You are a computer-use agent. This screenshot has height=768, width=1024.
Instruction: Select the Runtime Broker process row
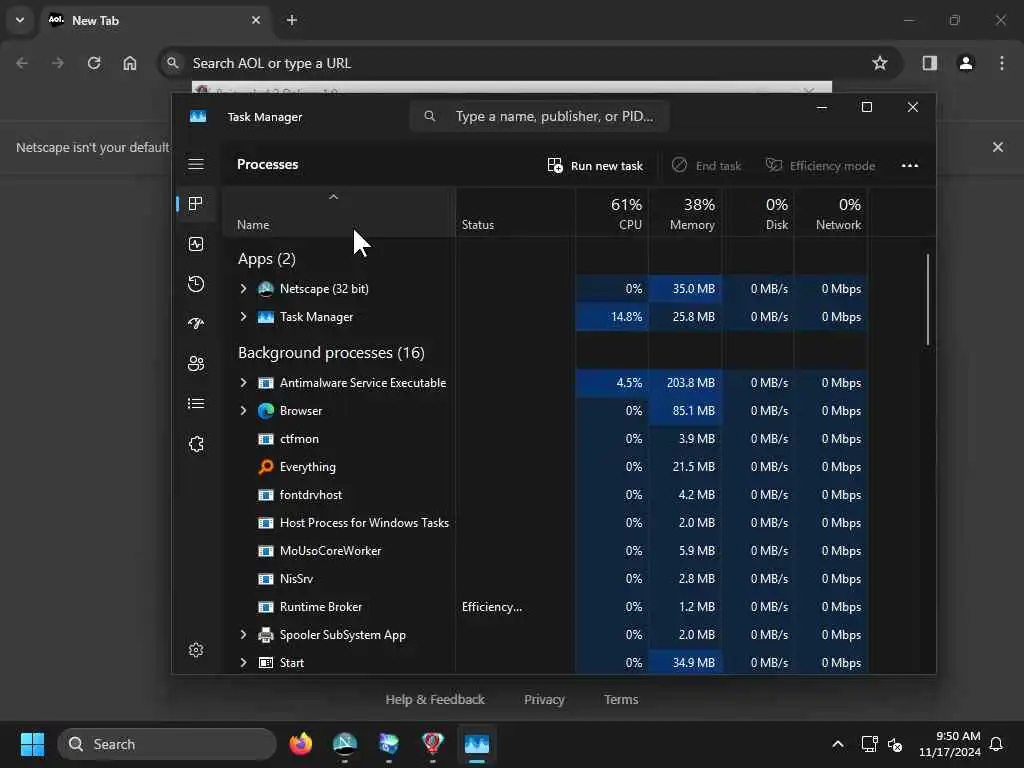tap(545, 607)
